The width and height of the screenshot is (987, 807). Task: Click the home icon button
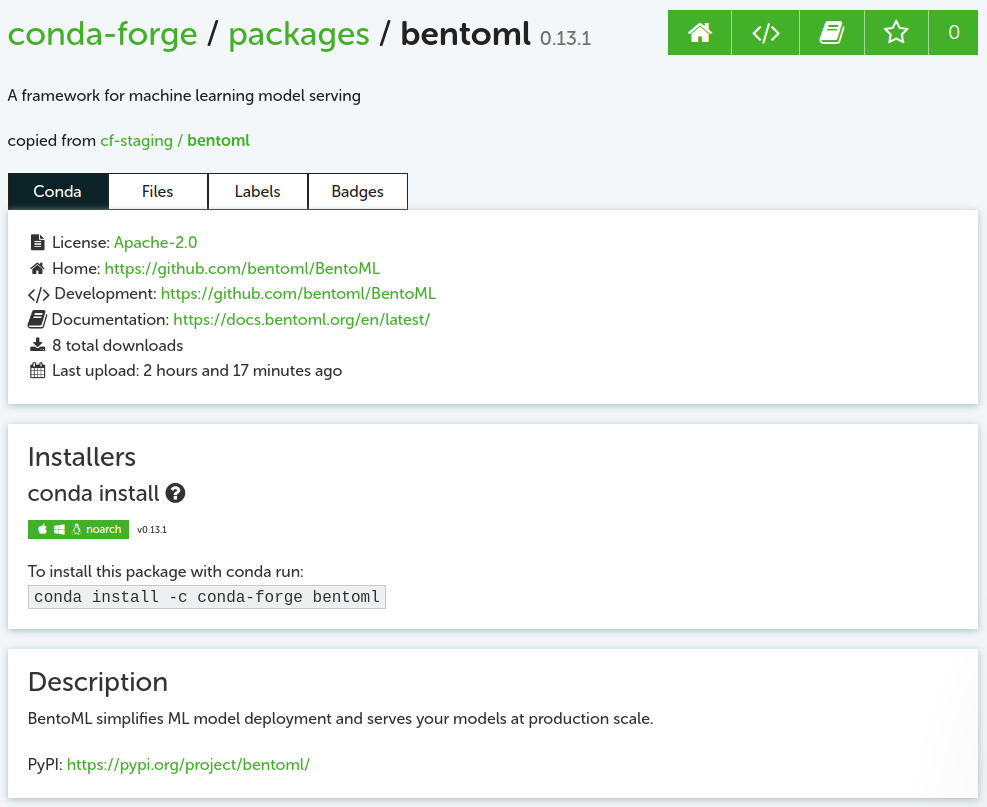(700, 33)
